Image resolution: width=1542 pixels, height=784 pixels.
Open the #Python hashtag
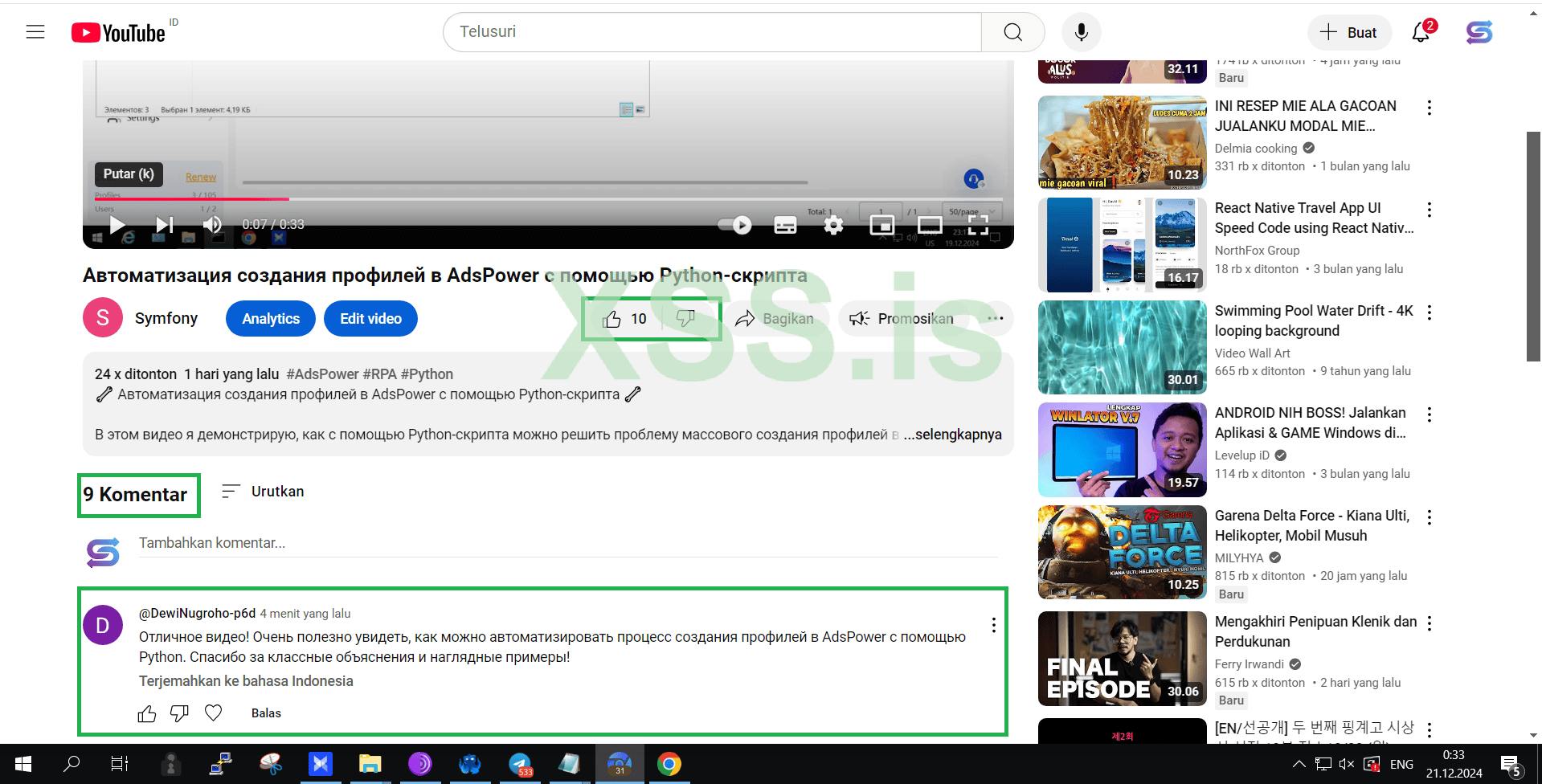427,374
